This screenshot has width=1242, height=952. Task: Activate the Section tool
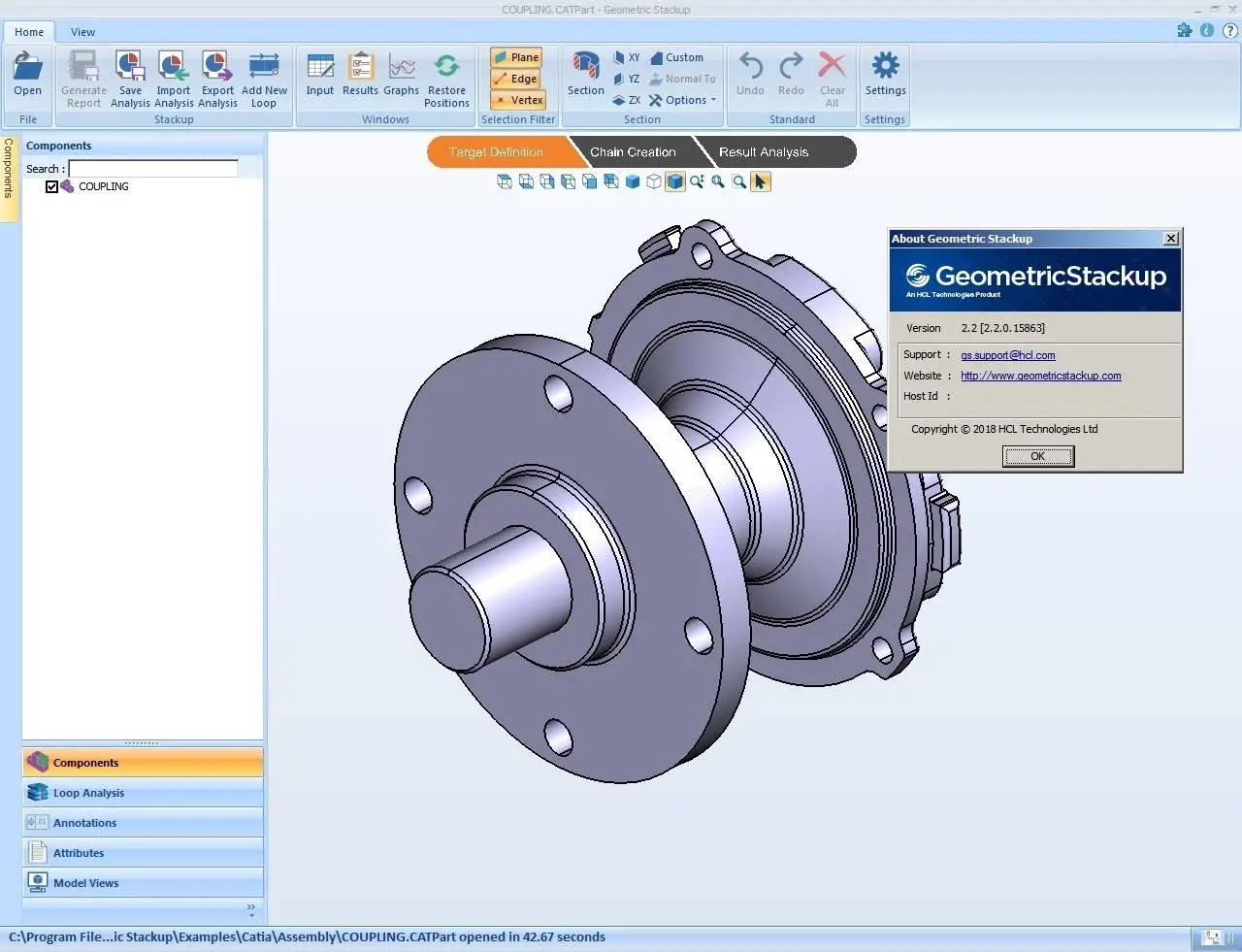[586, 76]
